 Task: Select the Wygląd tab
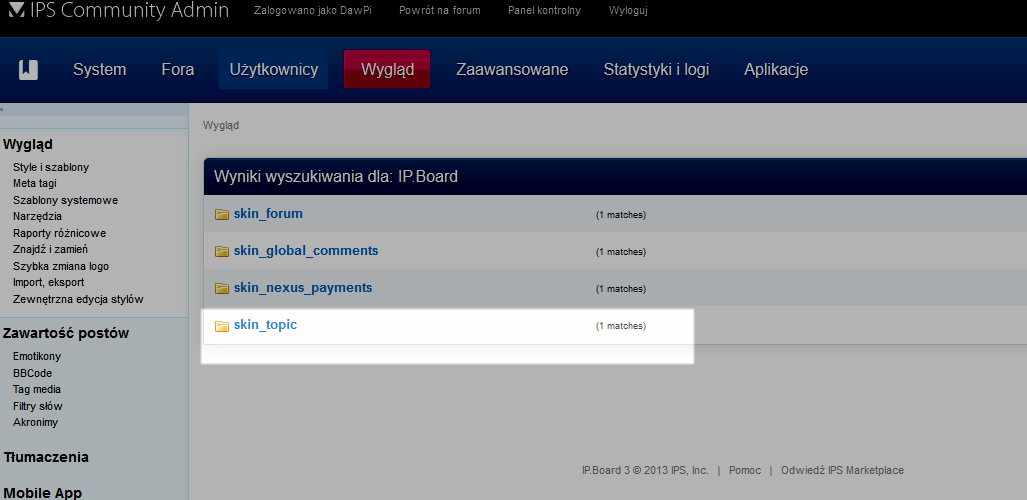click(x=387, y=69)
